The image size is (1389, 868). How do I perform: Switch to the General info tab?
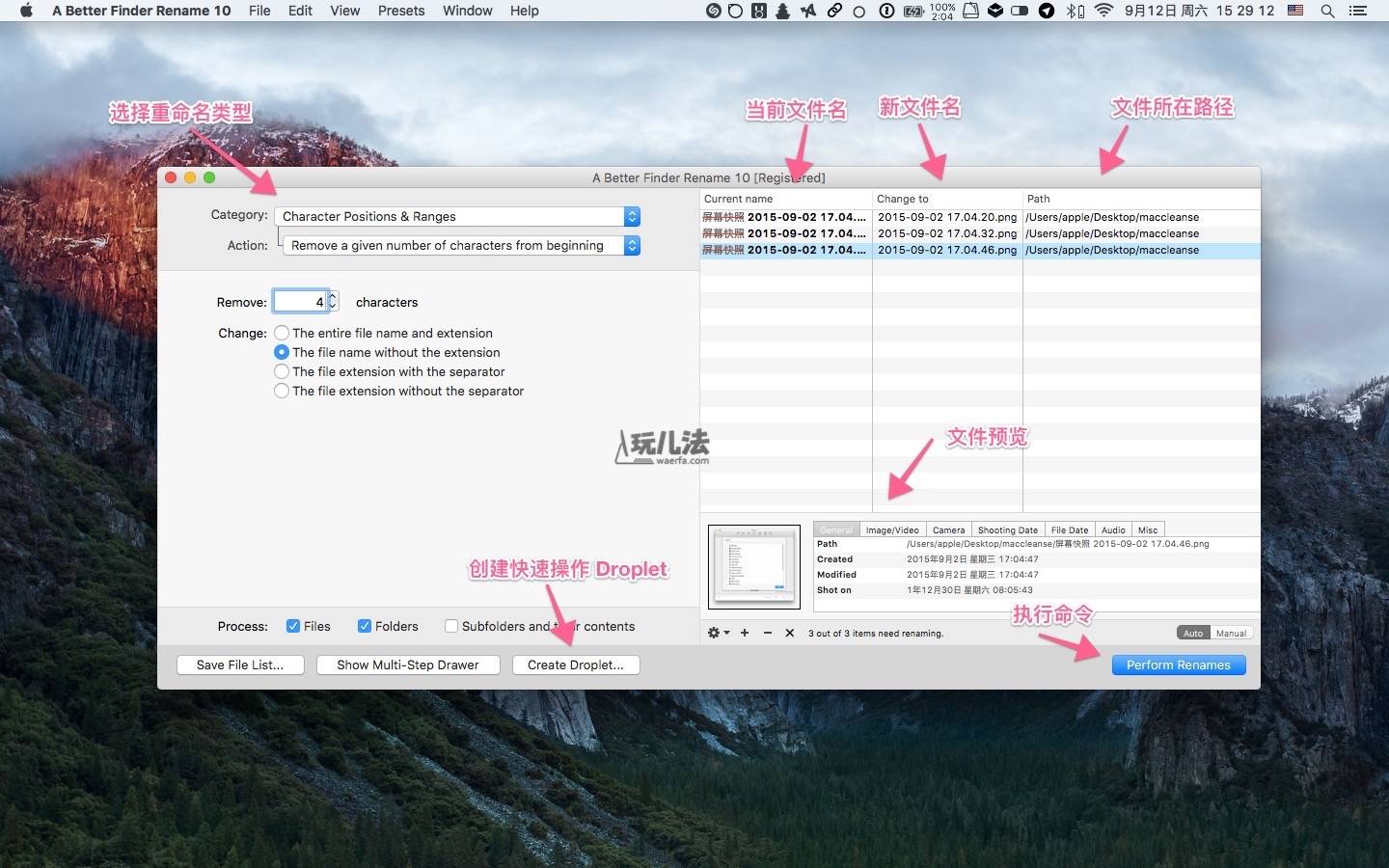coord(836,529)
